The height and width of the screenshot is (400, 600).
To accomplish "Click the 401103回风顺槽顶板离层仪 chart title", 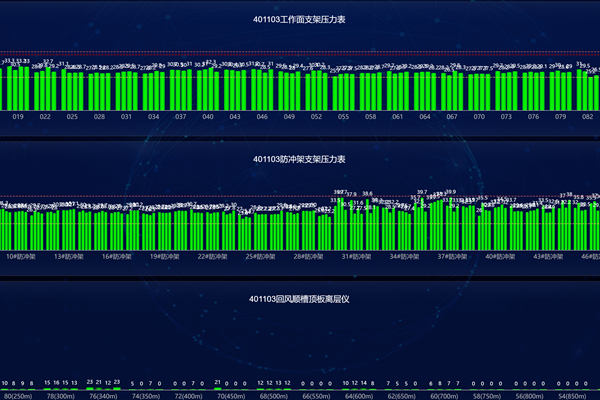I will tap(300, 299).
